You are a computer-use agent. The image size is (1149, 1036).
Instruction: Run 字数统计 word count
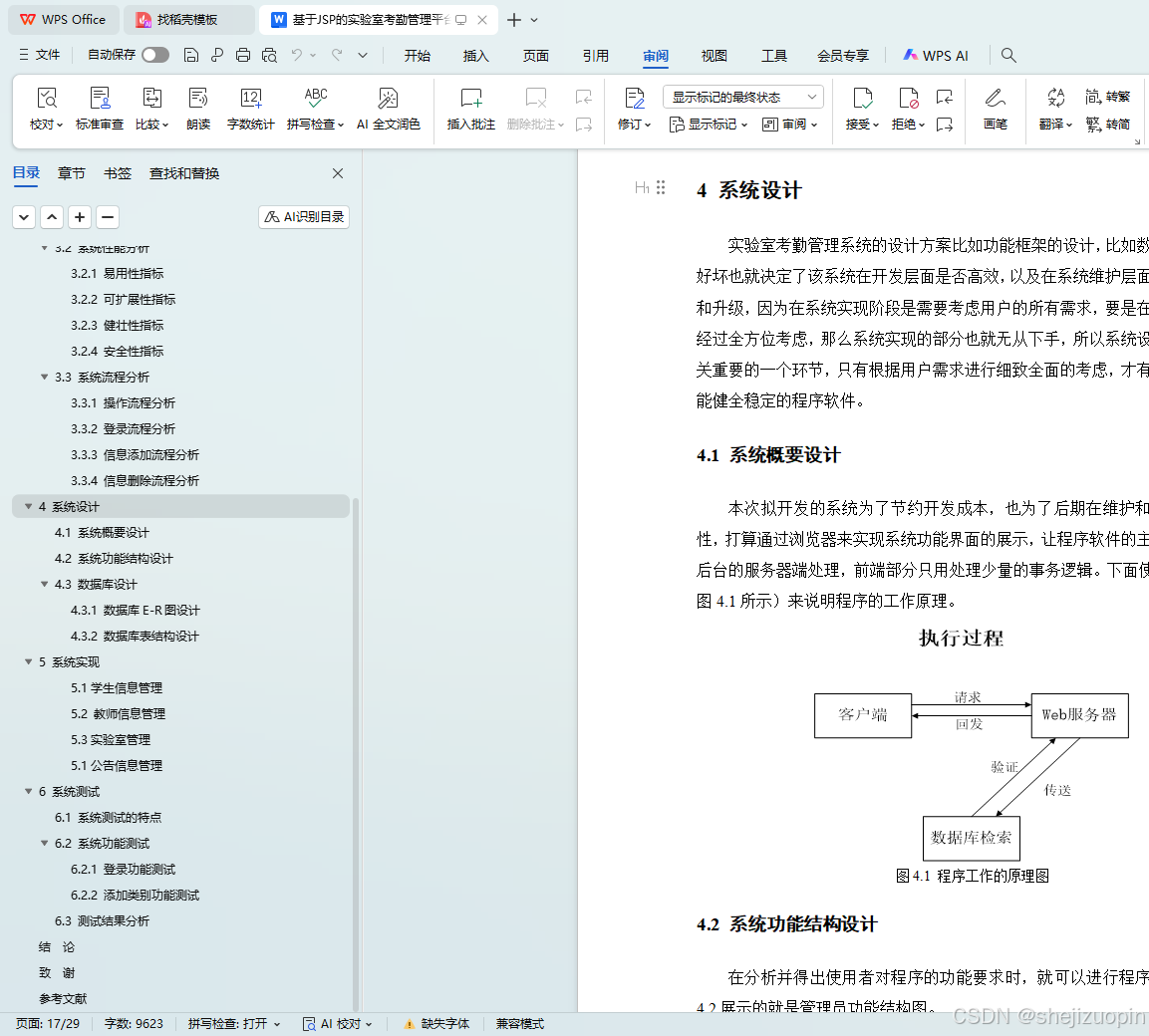tap(250, 108)
